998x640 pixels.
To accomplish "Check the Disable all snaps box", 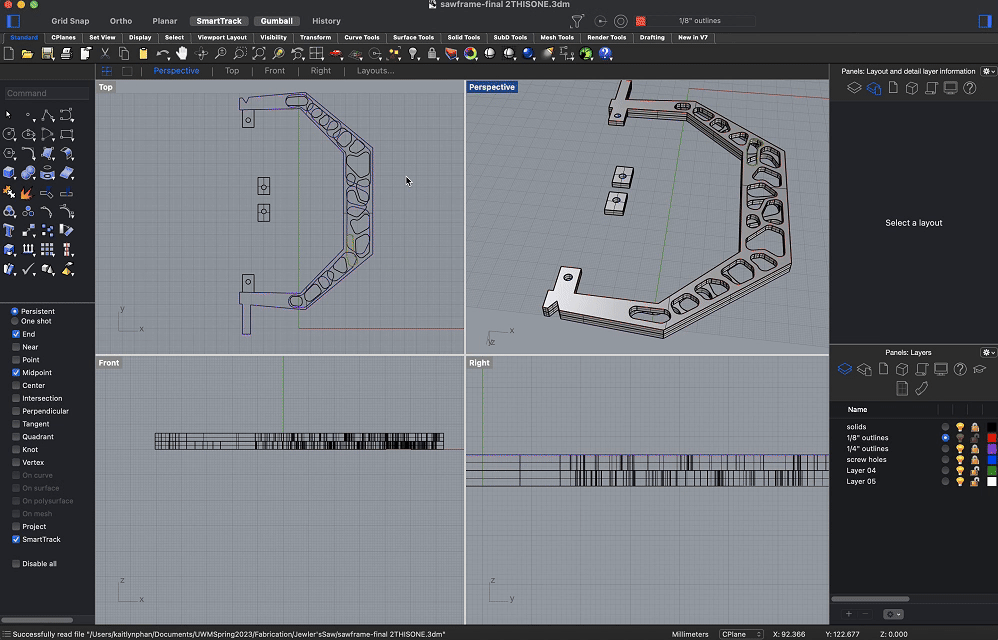I will (x=16, y=564).
